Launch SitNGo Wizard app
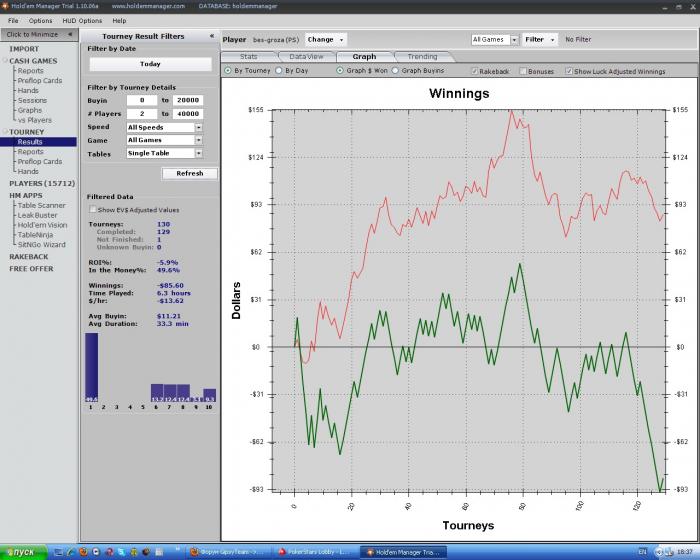Viewport: 700px width, 560px height. (x=42, y=245)
